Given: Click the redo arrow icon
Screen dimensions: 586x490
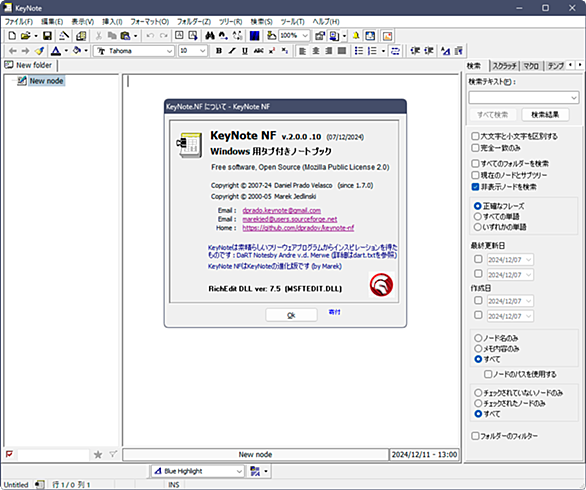Looking at the screenshot, I should [164, 36].
